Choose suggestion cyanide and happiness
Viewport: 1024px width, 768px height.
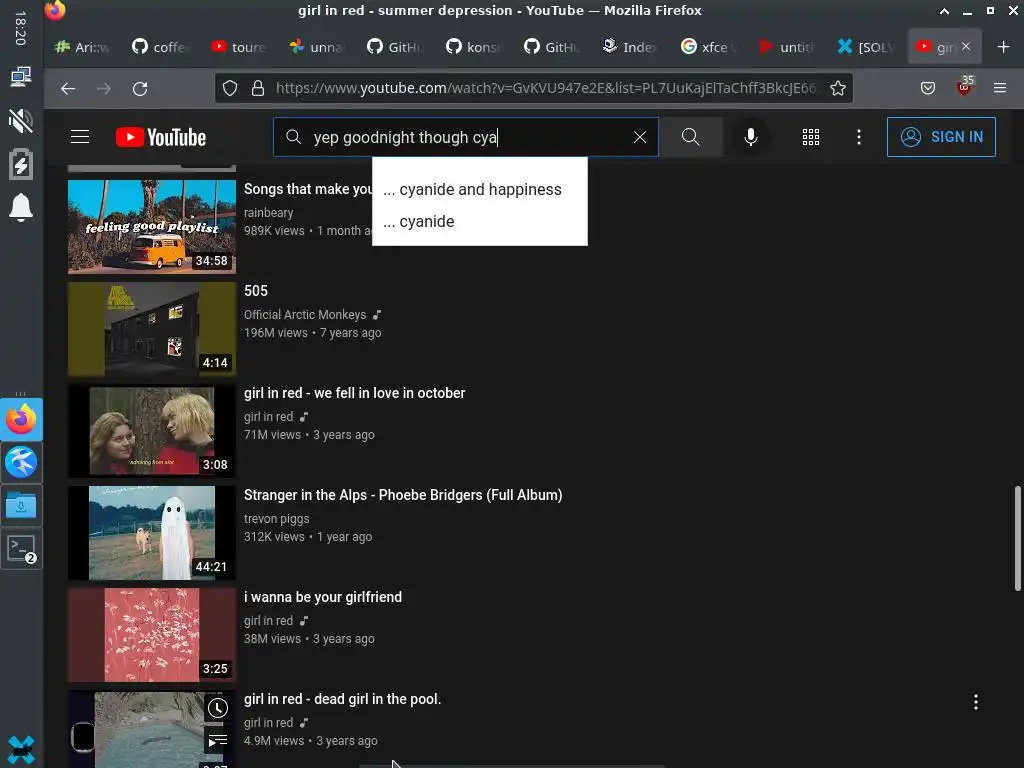click(x=479, y=189)
